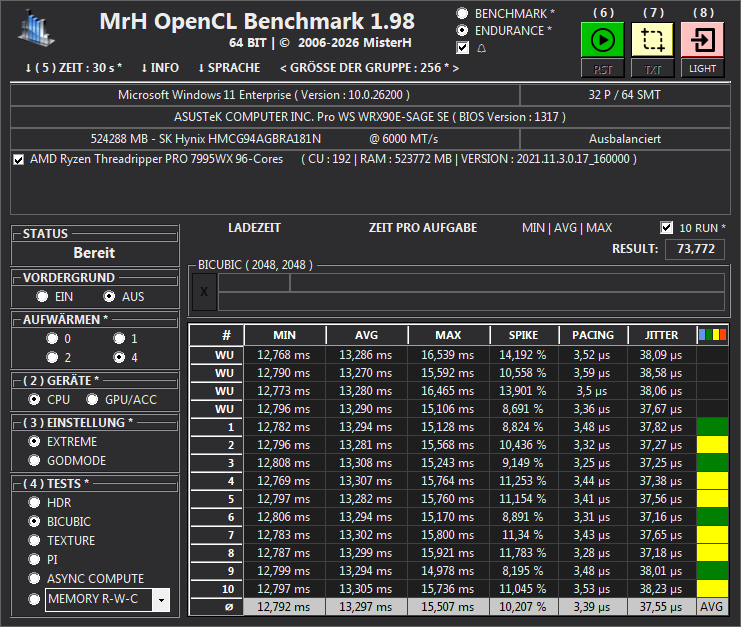Click the pink exit icon
The width and height of the screenshot is (741, 627).
(x=702, y=40)
